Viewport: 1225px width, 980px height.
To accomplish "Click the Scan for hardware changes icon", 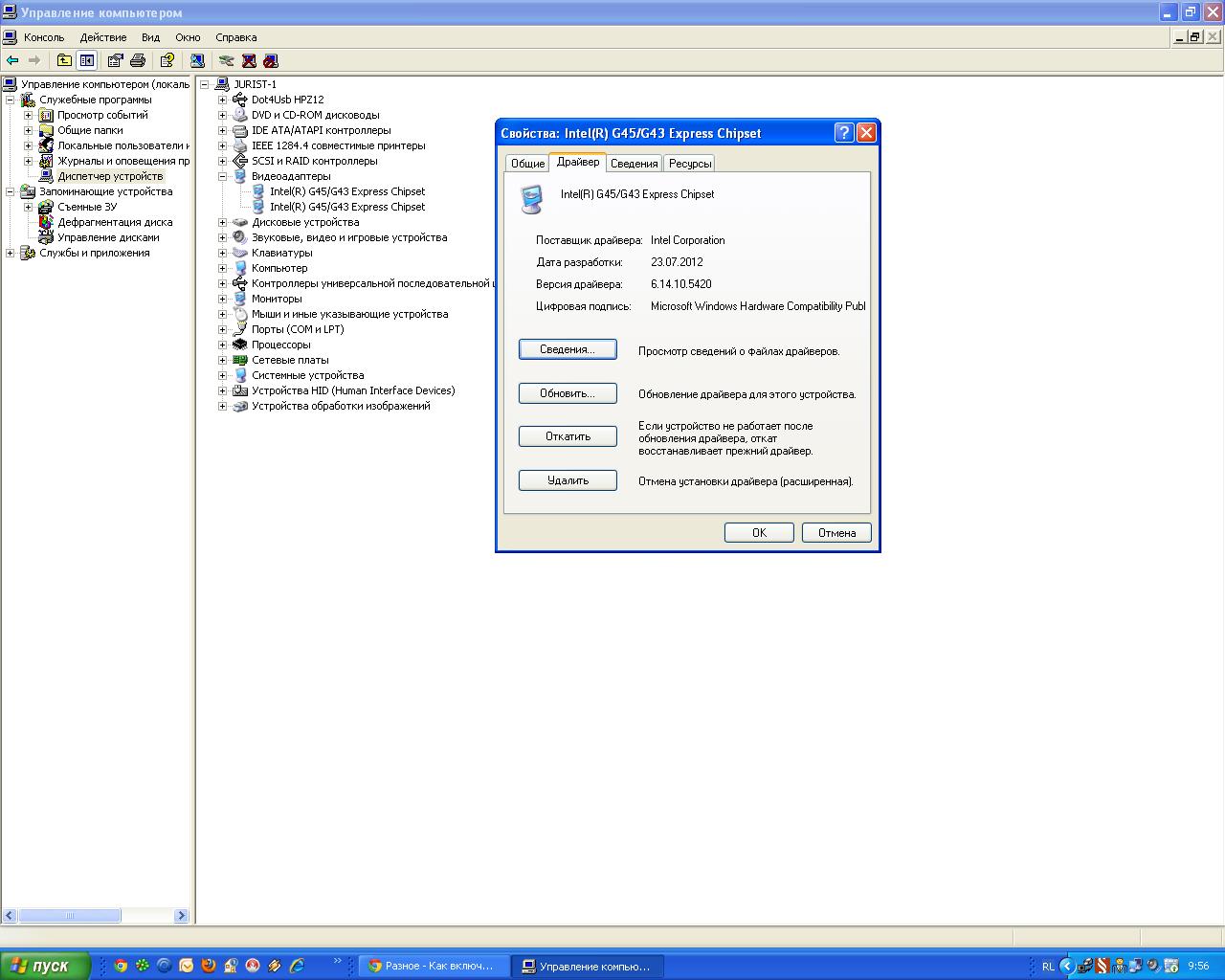I will coord(197,60).
